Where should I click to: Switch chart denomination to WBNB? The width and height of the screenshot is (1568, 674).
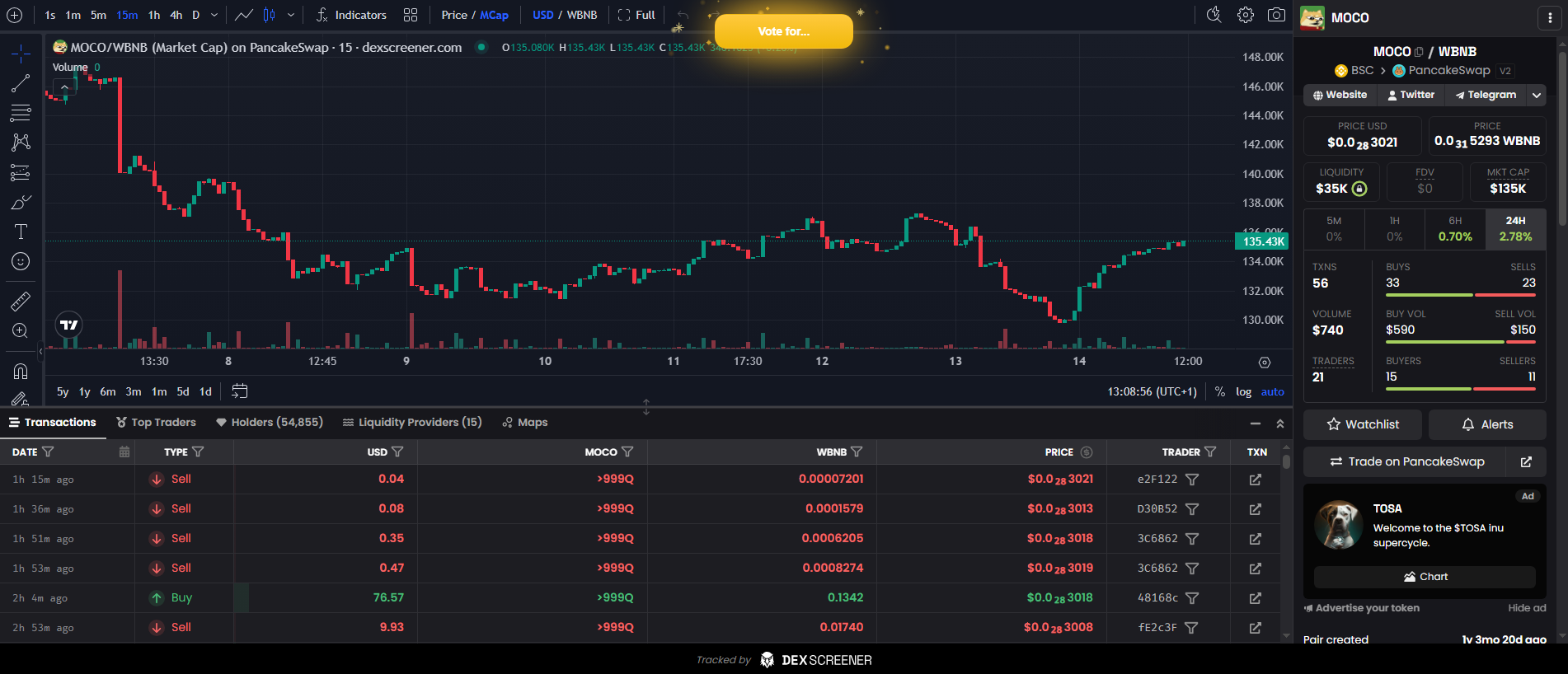582,15
